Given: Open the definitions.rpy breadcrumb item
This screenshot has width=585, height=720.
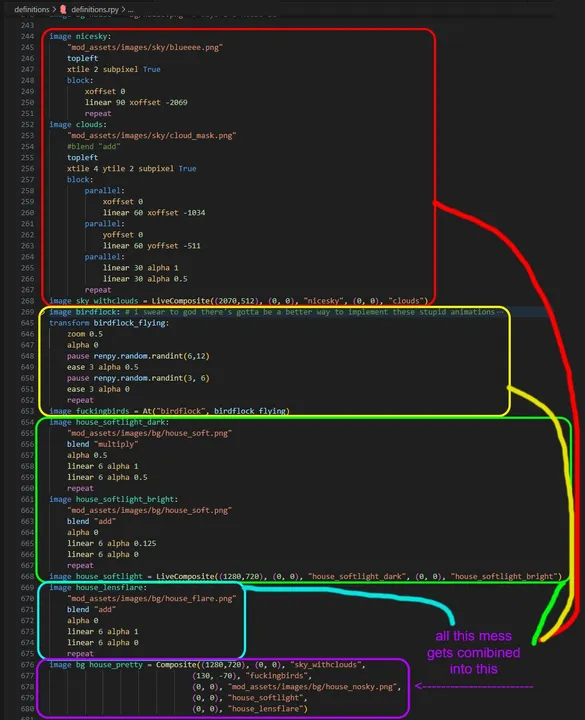Looking at the screenshot, I should coord(95,9).
